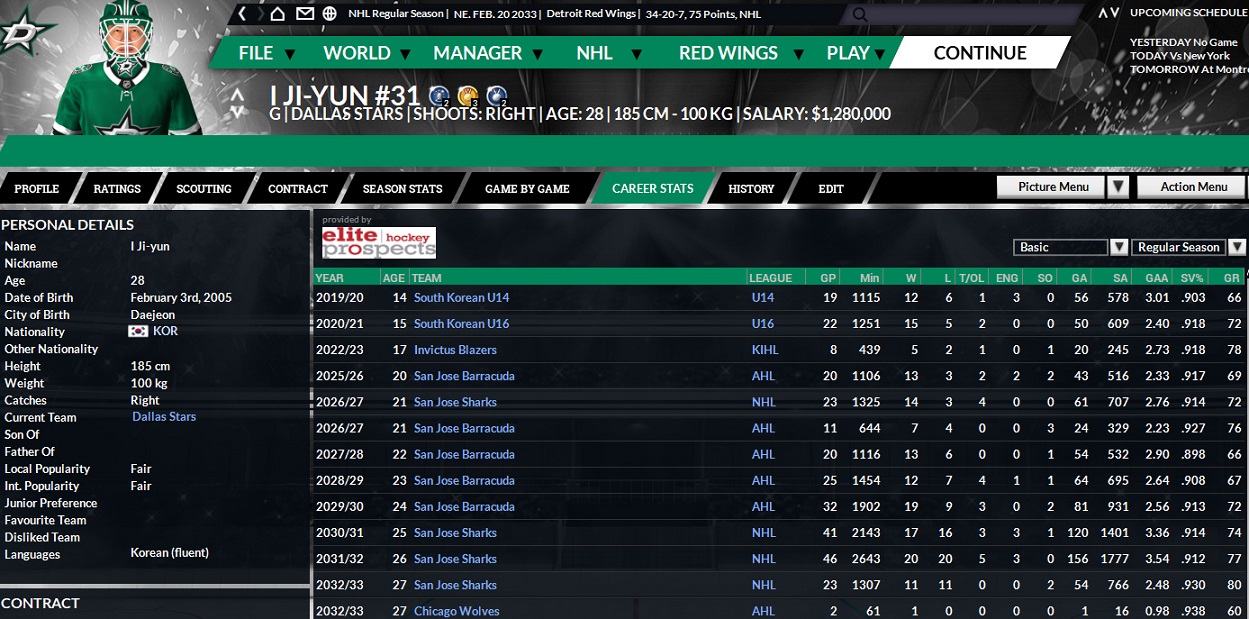Image resolution: width=1249 pixels, height=619 pixels.
Task: Open the mail envelope icon
Action: [x=304, y=14]
